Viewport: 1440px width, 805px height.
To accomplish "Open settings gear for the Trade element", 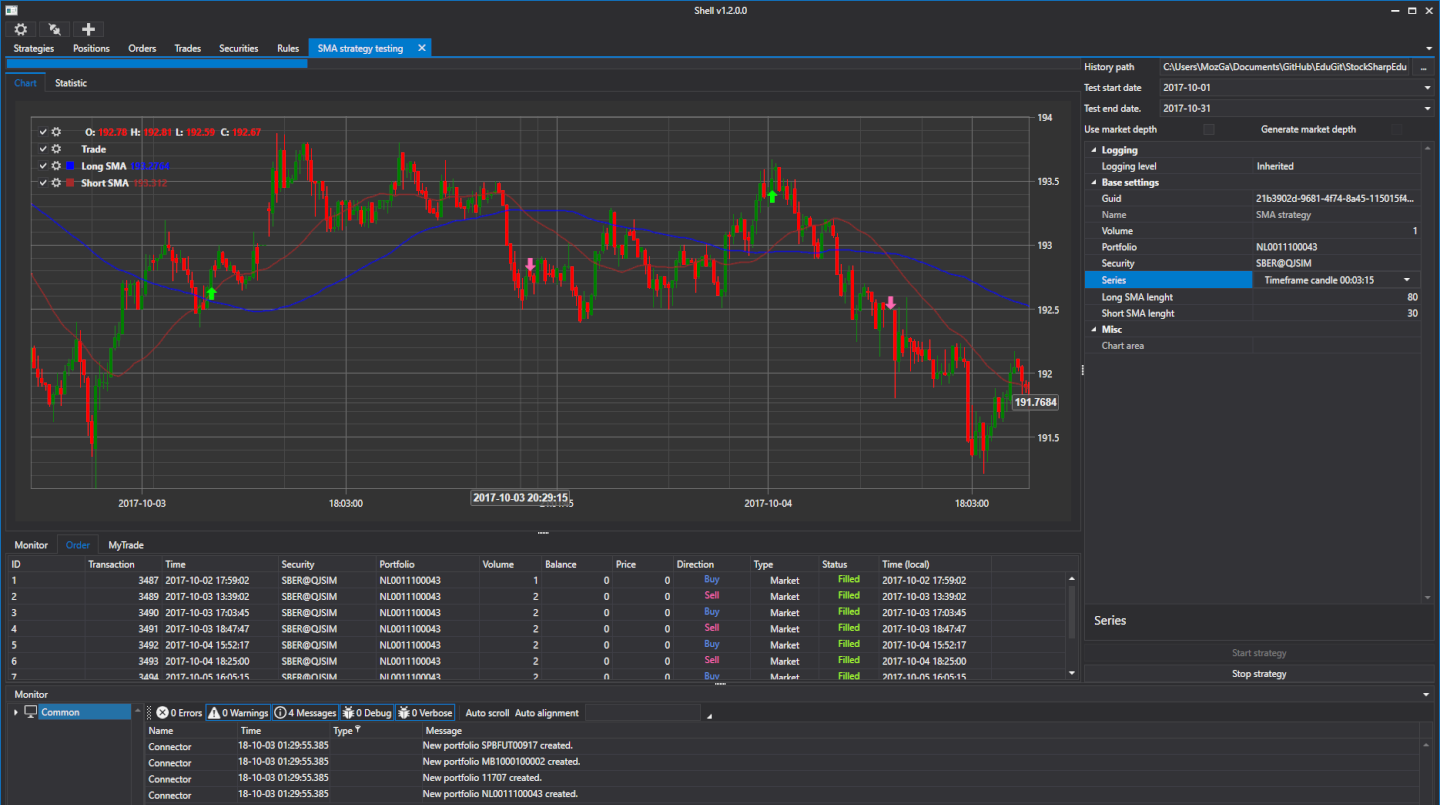I will pyautogui.click(x=56, y=149).
